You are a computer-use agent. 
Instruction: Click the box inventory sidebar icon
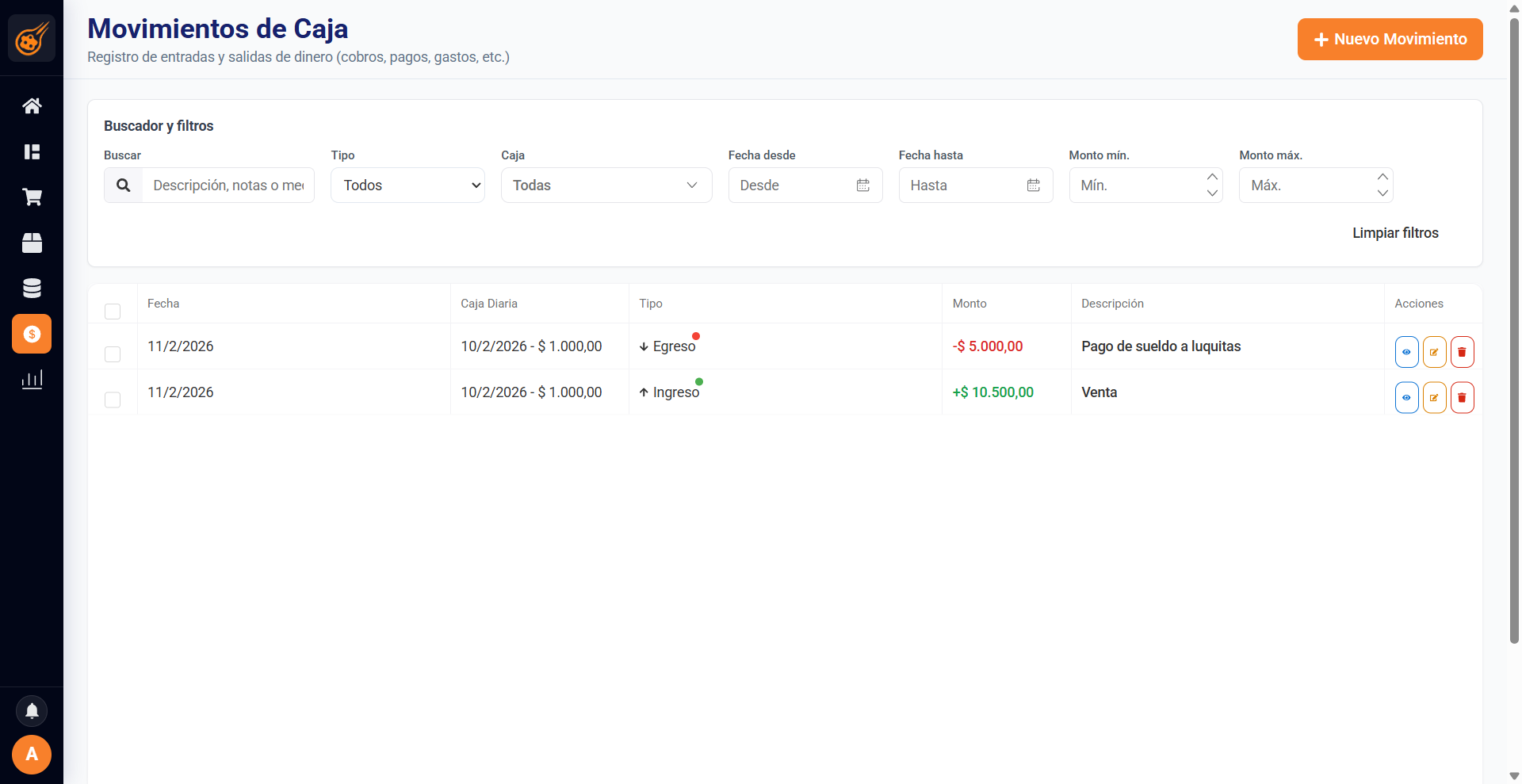click(x=32, y=243)
